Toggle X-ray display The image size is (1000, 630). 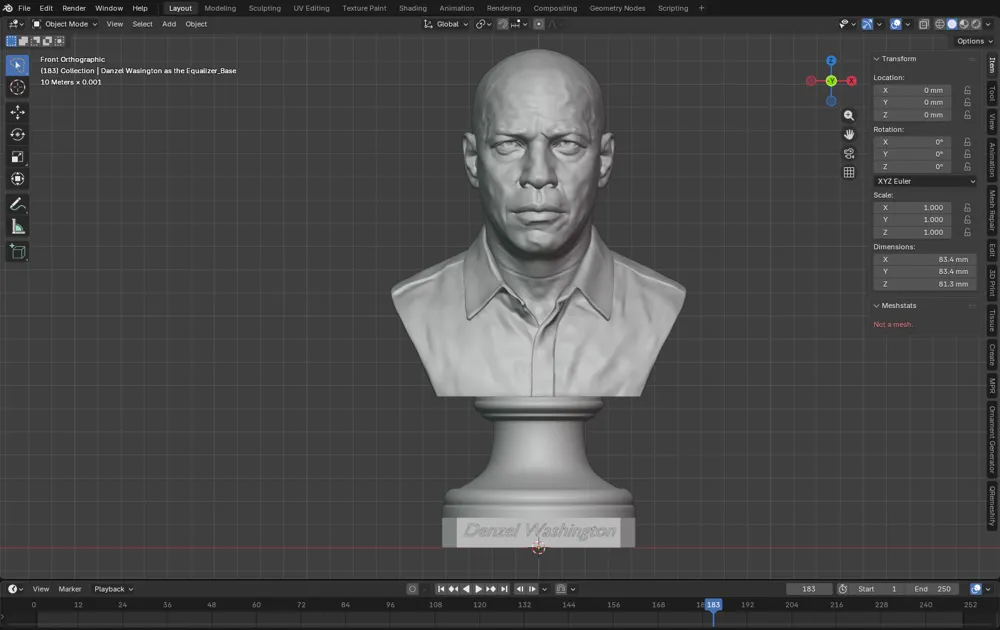coord(923,24)
